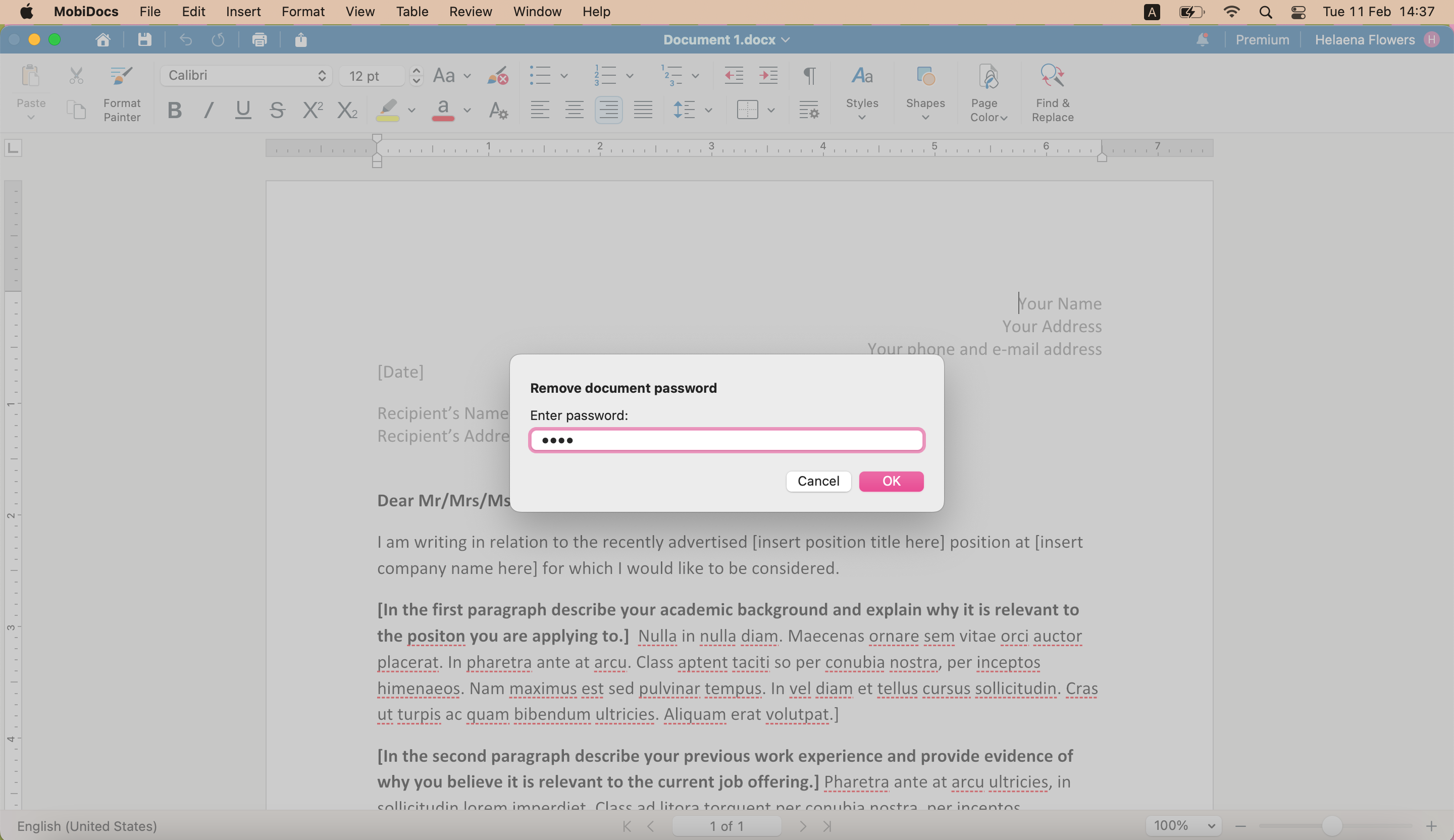Image resolution: width=1454 pixels, height=840 pixels.
Task: Open change case Aa dropdown
Action: pyautogui.click(x=452, y=76)
